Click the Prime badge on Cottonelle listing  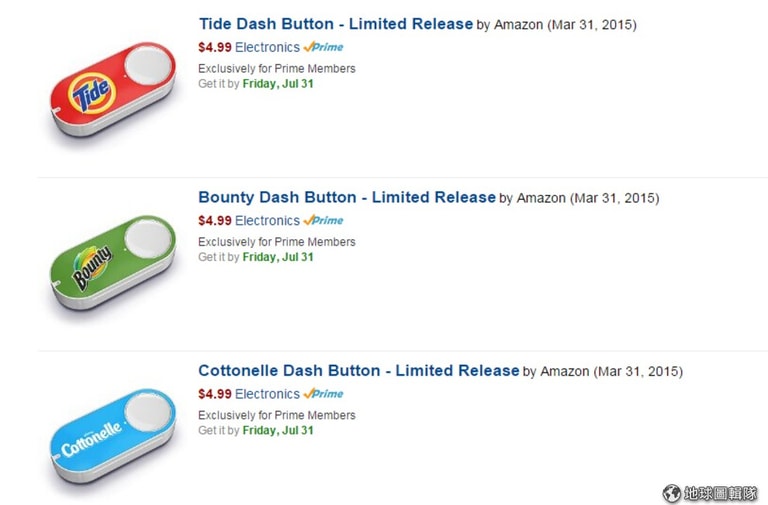tap(324, 394)
